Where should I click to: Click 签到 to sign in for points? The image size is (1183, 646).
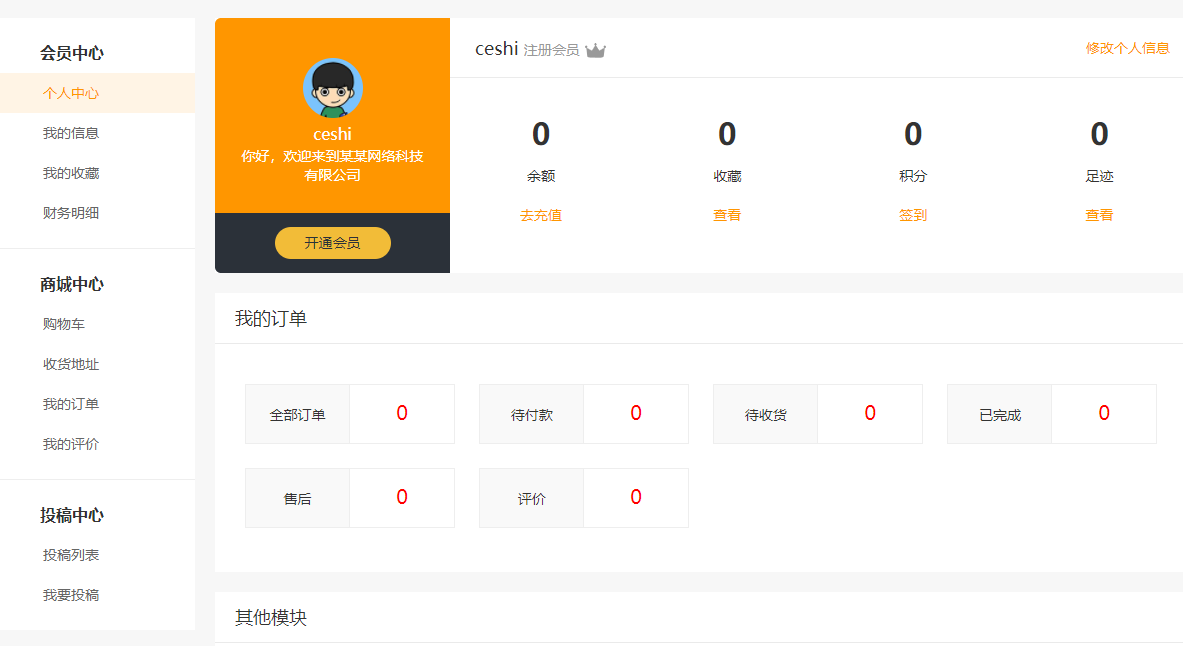point(912,215)
